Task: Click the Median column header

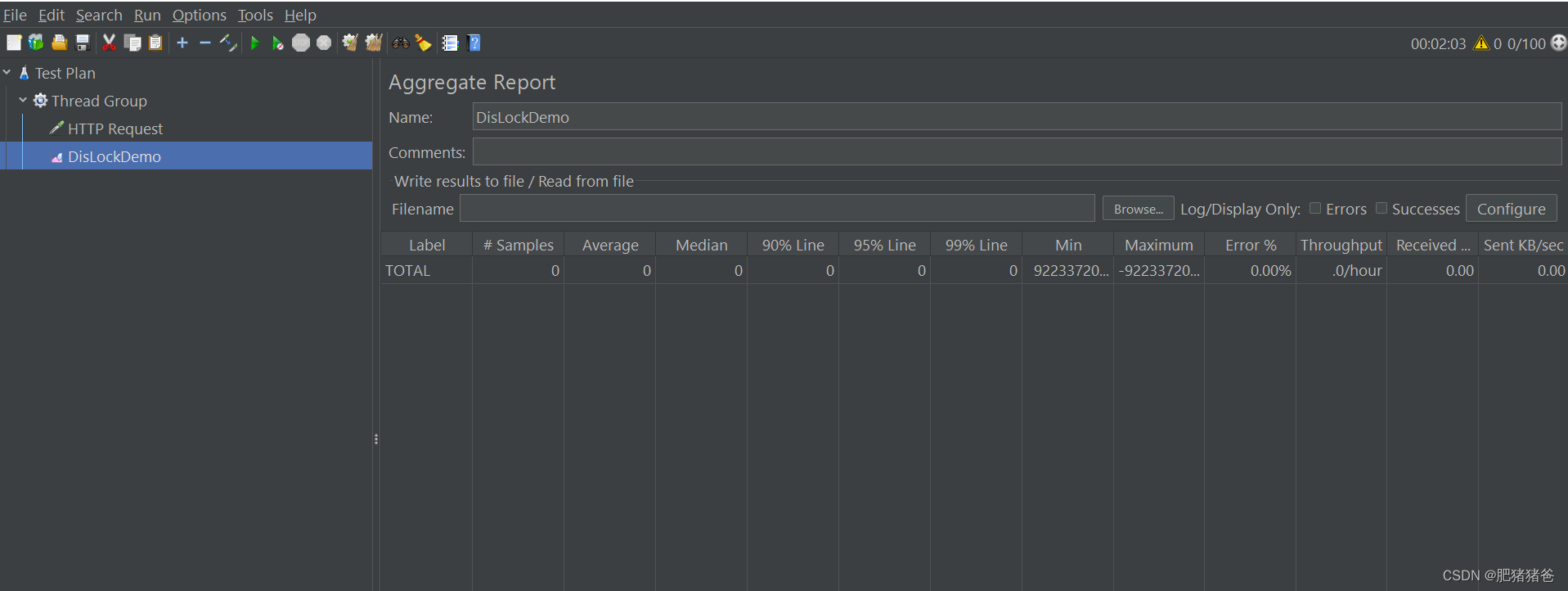Action: point(702,245)
